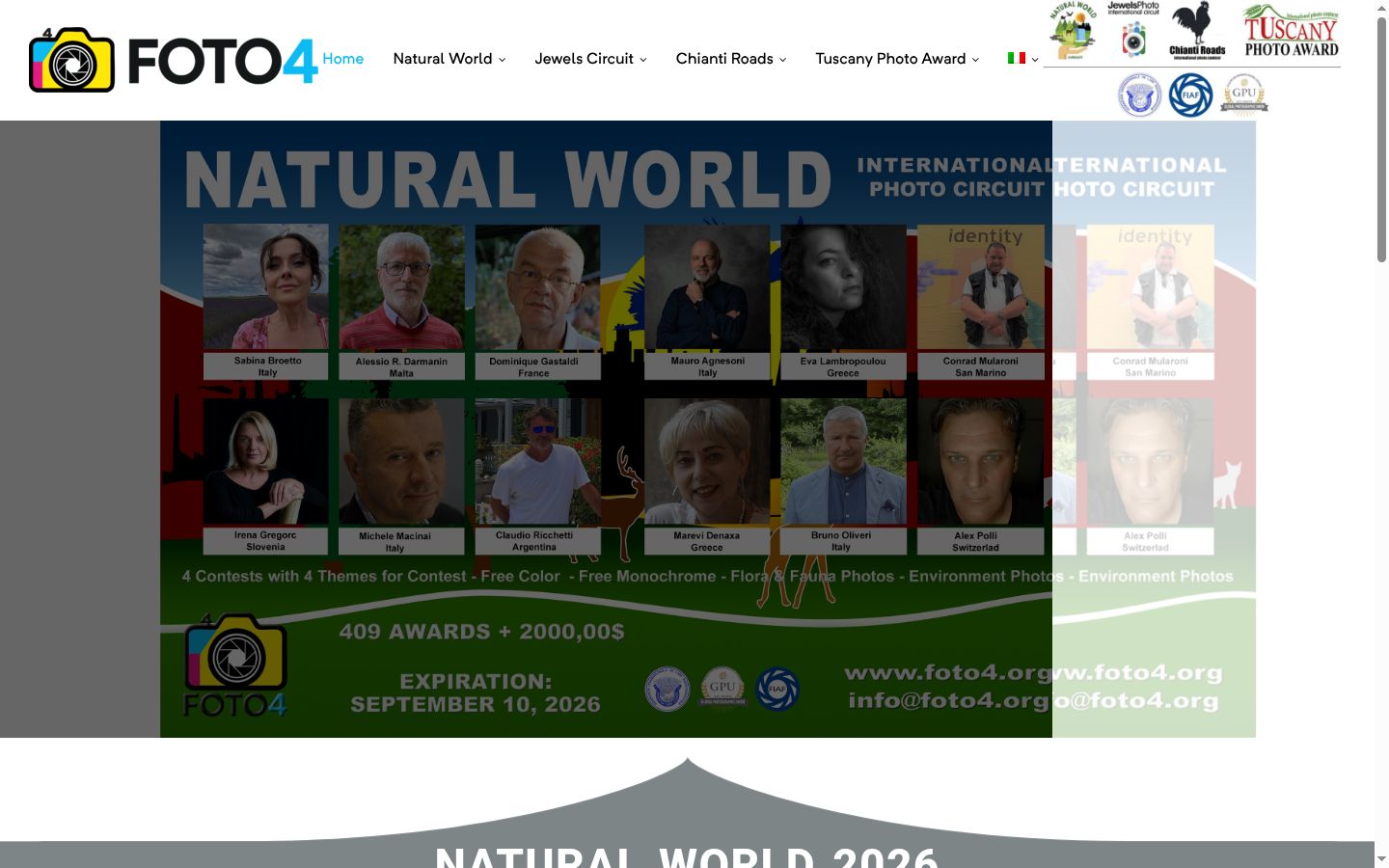Click the Chianti Roads rooster logo
The image size is (1389, 868).
point(1197,31)
